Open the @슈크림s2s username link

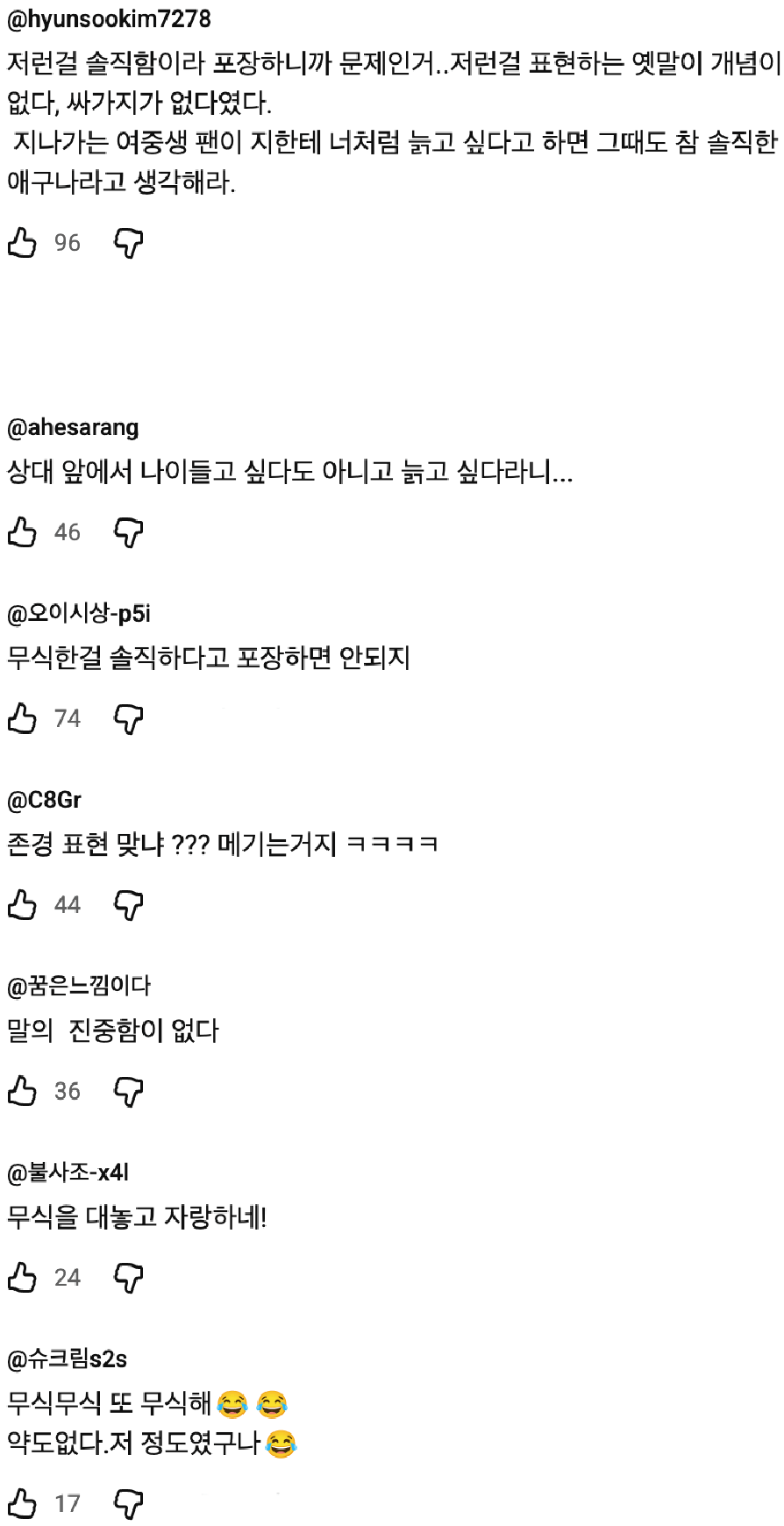click(67, 1359)
